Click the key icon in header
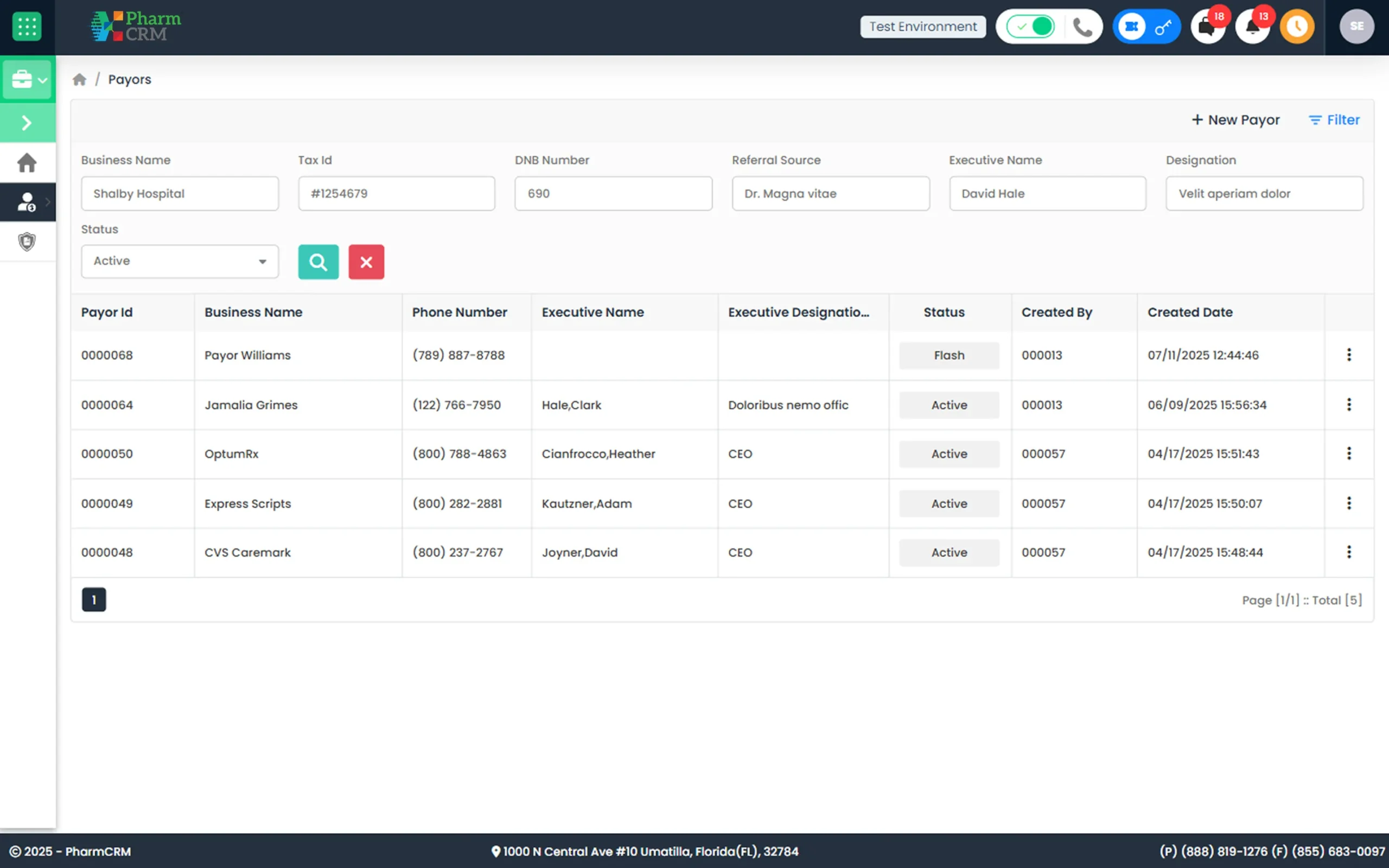Screen dimensions: 1389x868 [1163, 27]
